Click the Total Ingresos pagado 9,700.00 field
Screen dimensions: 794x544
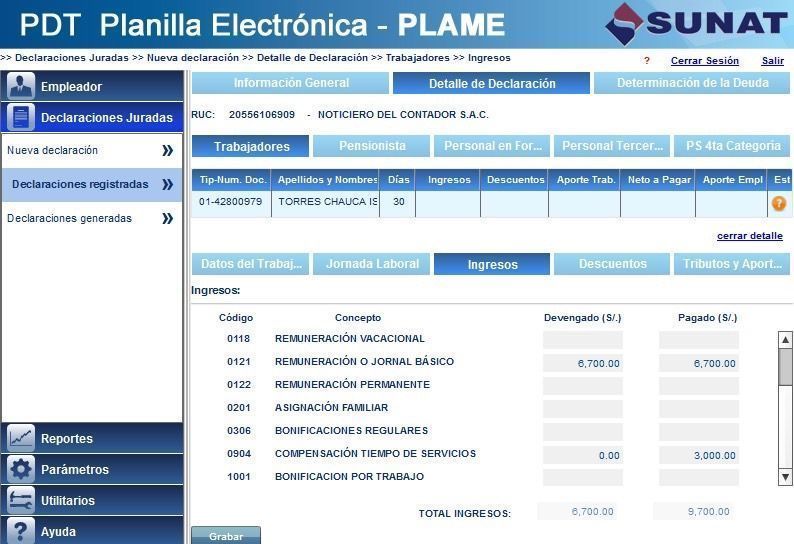693,512
